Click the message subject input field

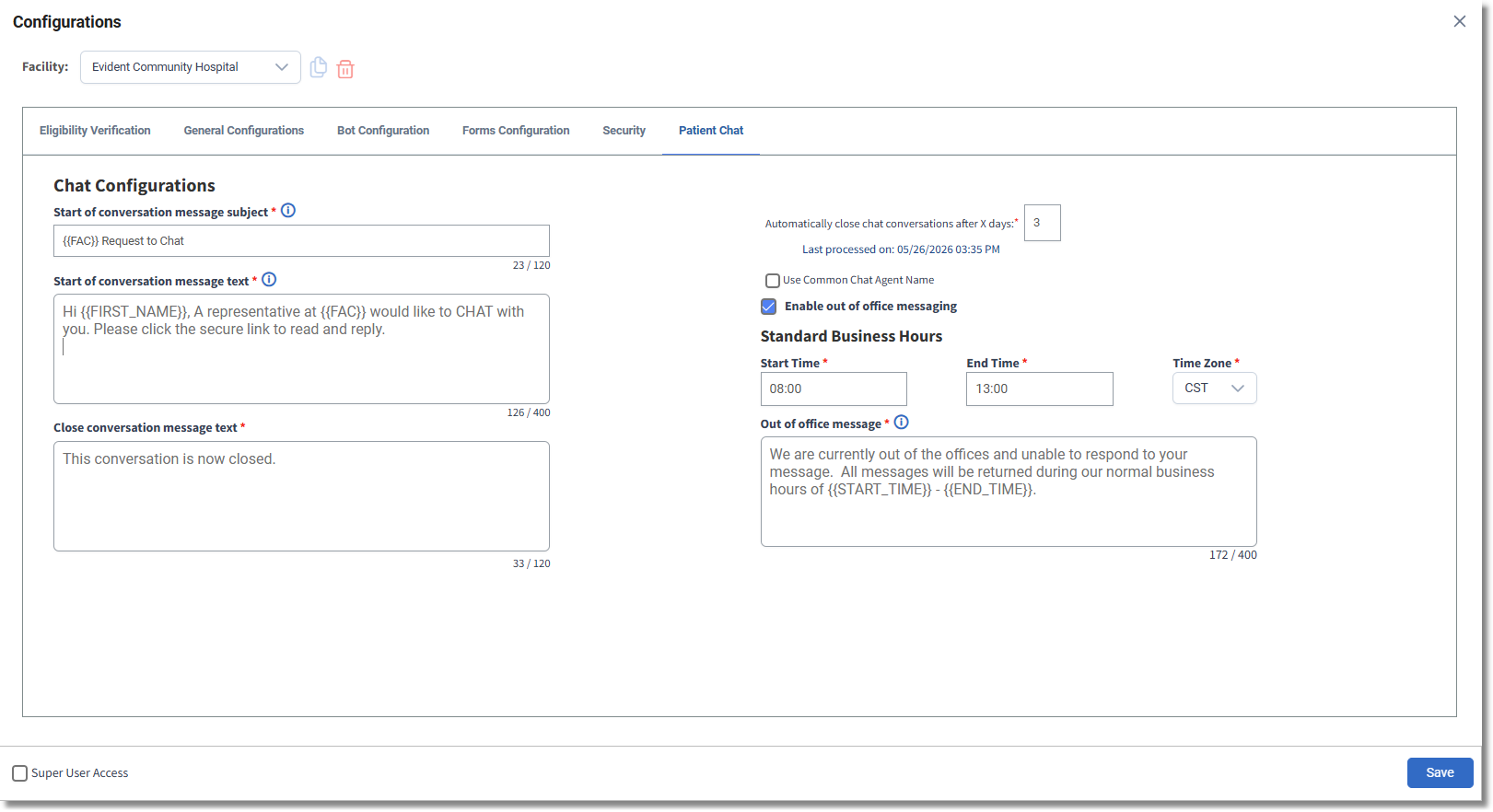[302, 241]
